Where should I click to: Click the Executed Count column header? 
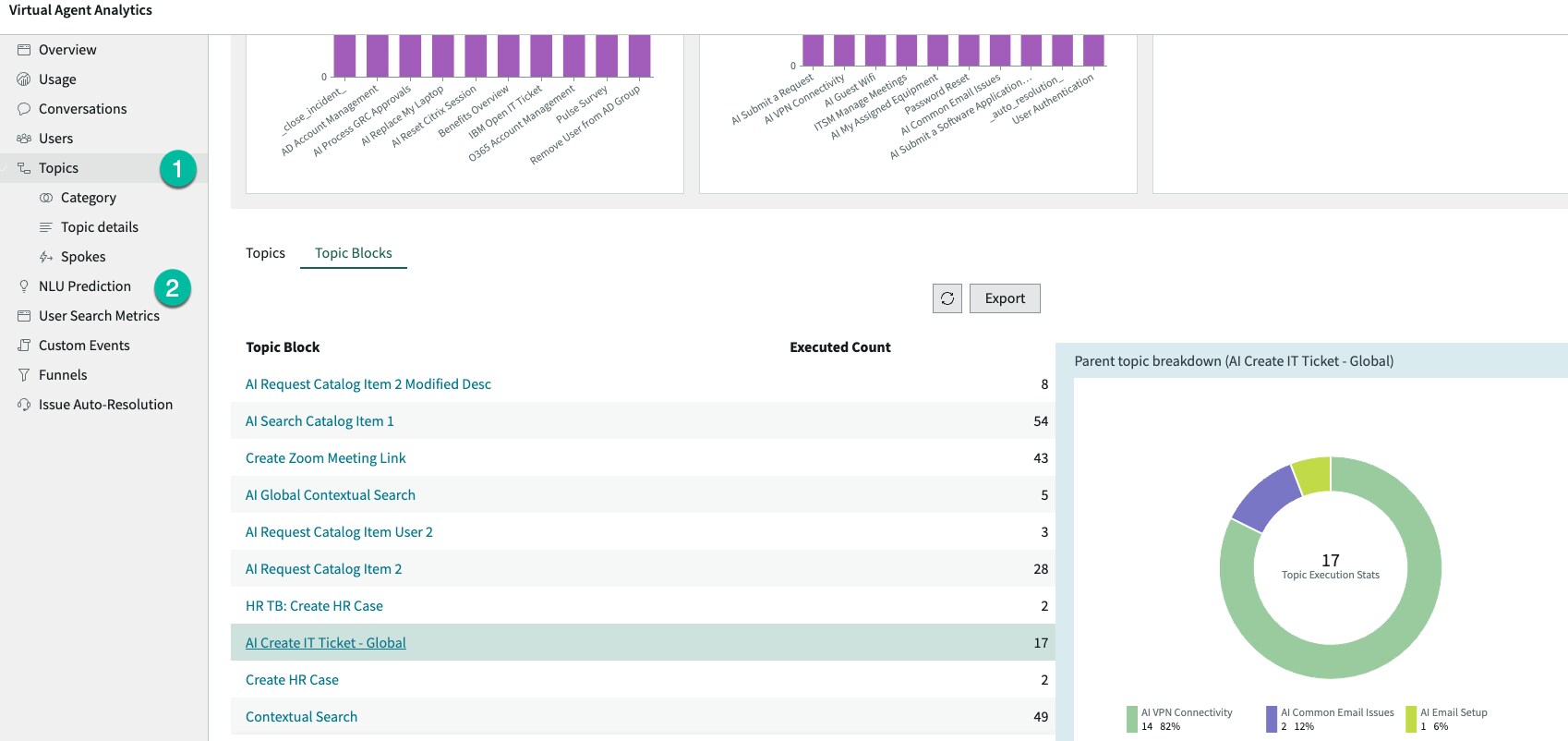840,347
